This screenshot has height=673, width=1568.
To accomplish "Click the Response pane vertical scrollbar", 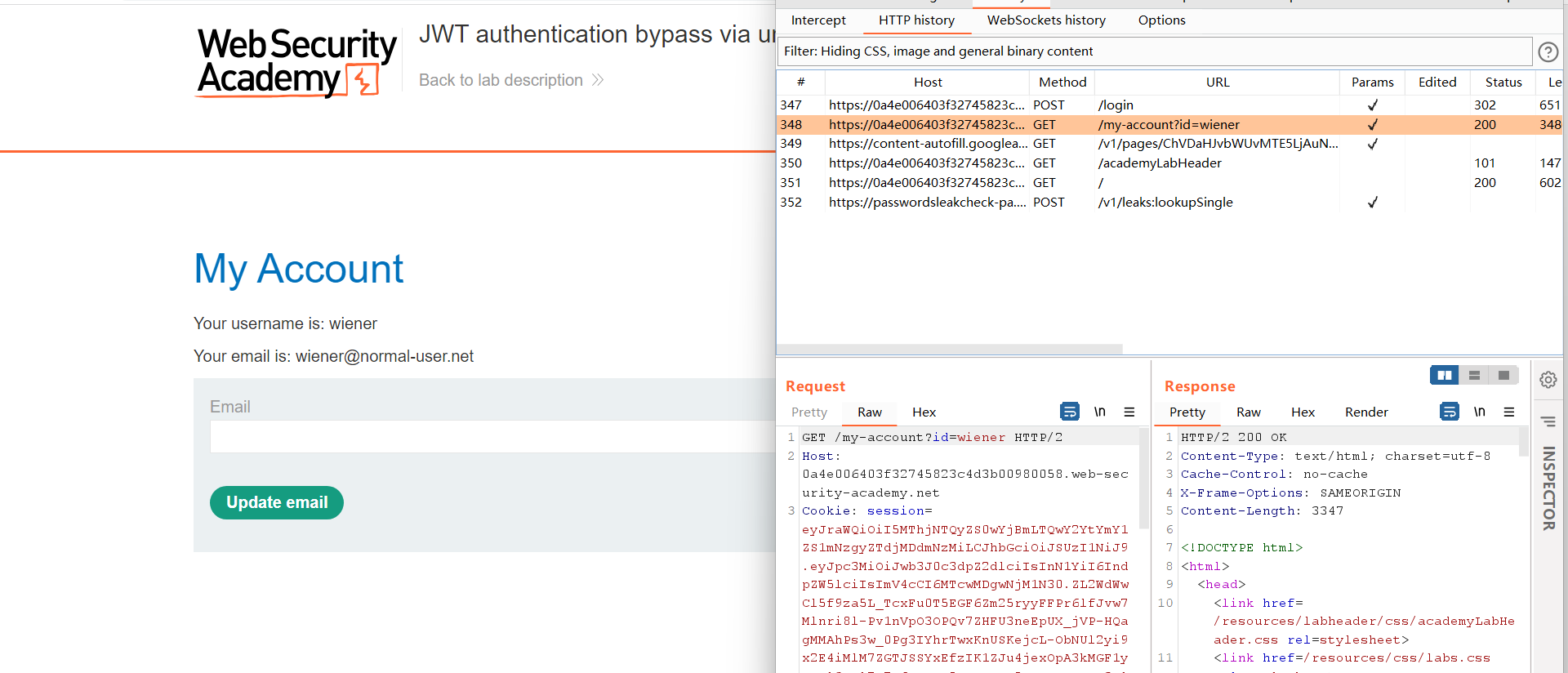I will tap(1523, 442).
